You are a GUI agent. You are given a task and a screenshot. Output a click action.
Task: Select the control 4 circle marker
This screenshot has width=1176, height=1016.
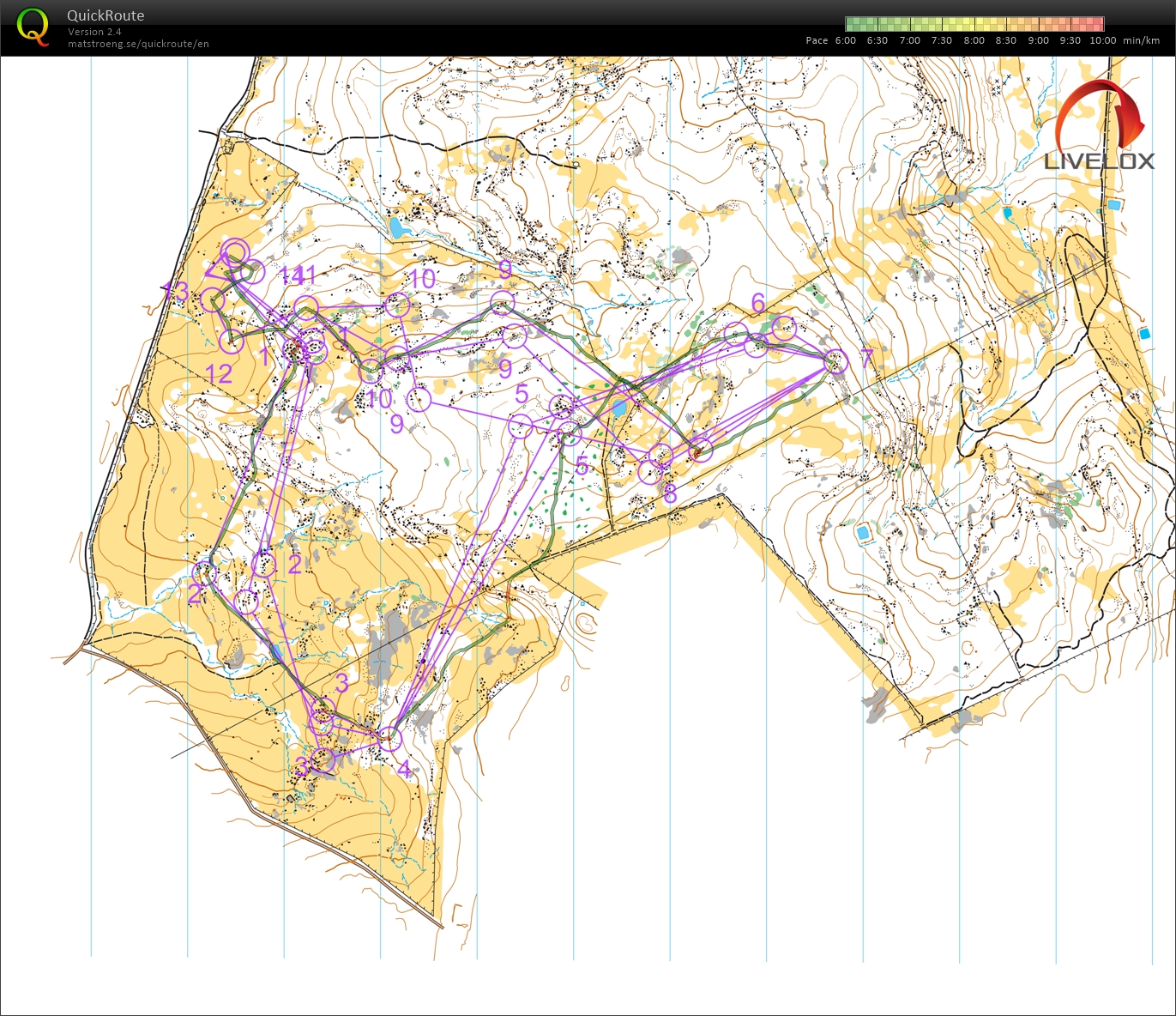tap(389, 738)
